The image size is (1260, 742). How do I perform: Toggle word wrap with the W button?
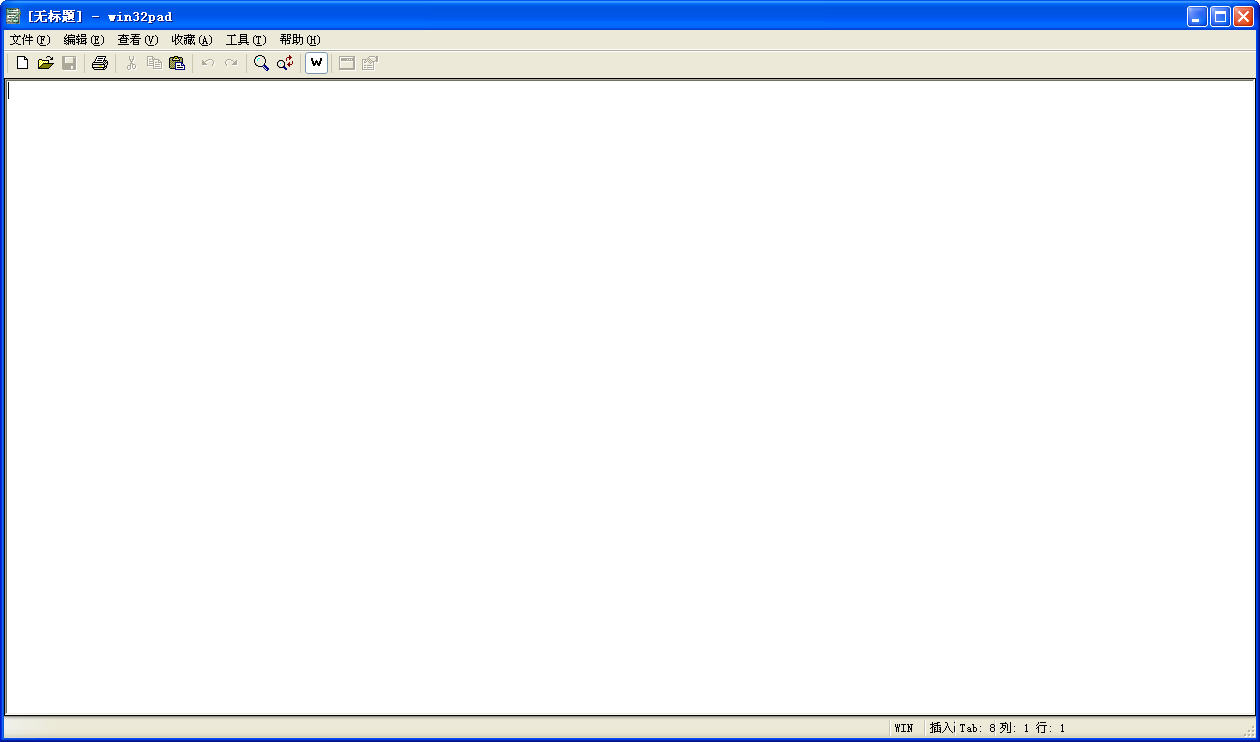(316, 63)
